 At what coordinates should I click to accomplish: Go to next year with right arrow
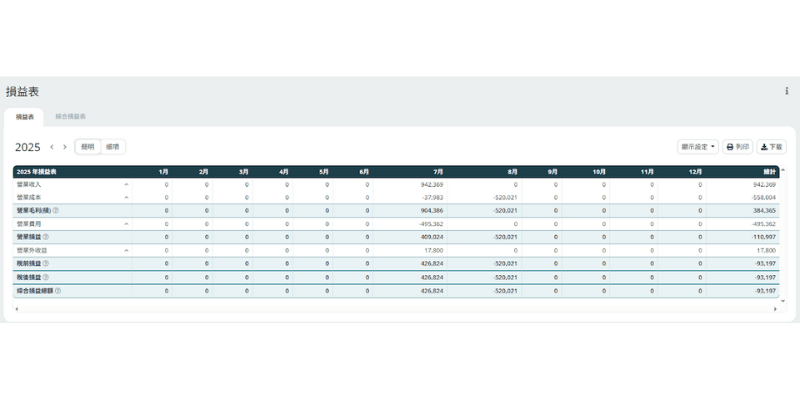click(x=65, y=147)
